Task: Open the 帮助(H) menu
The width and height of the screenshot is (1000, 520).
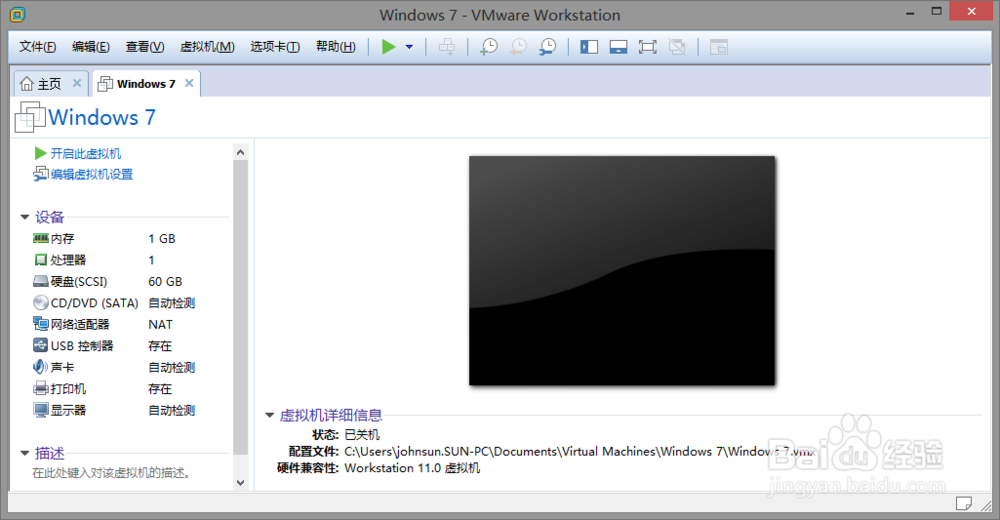Action: (x=335, y=47)
